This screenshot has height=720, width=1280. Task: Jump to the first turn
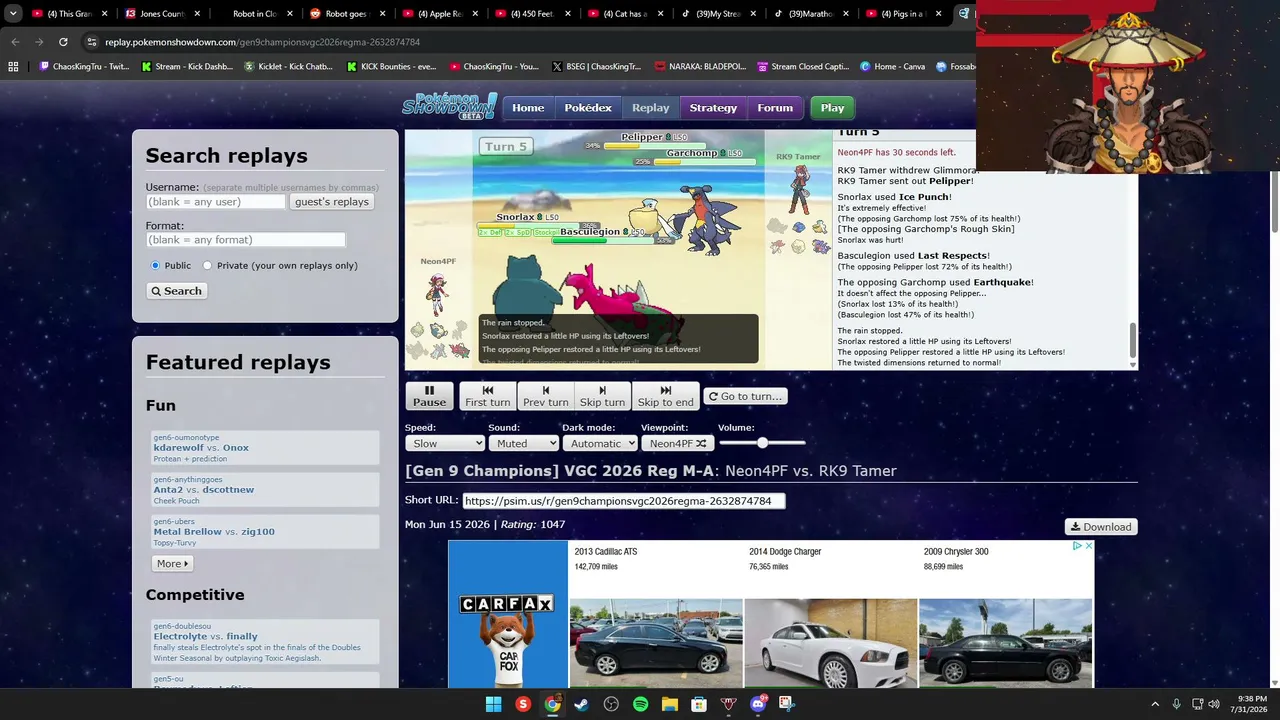(x=487, y=396)
